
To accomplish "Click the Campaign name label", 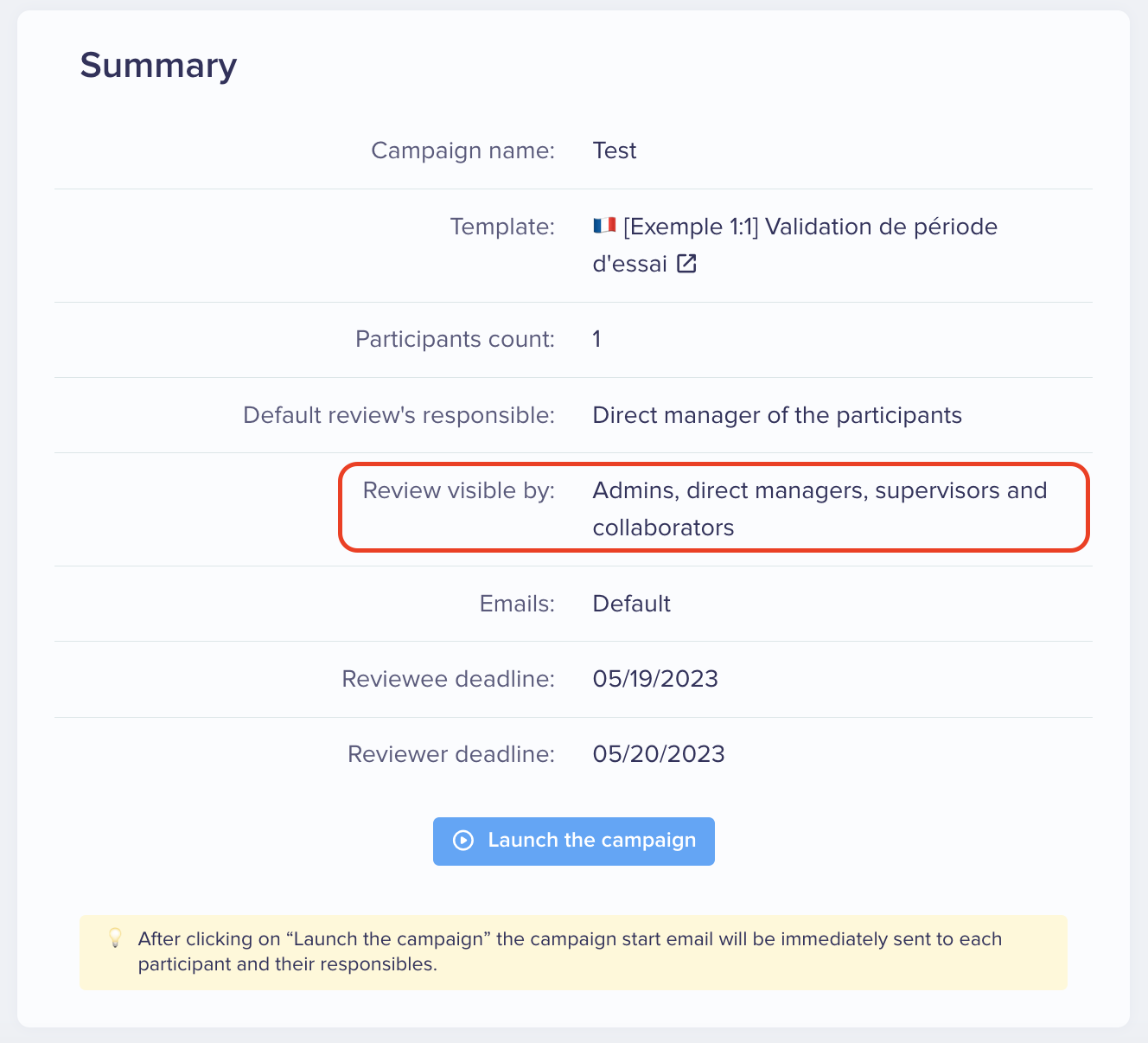I will pyautogui.click(x=462, y=150).
